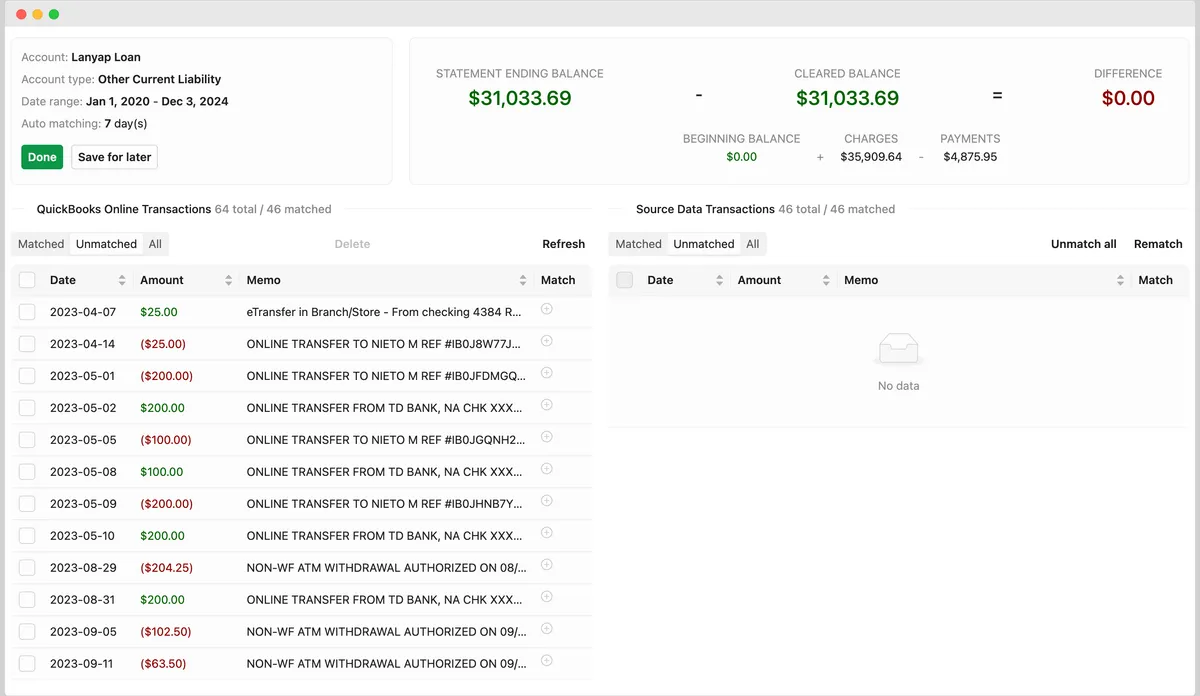
Task: Click match plus icon for 2023-05-08 row
Action: 546,470
